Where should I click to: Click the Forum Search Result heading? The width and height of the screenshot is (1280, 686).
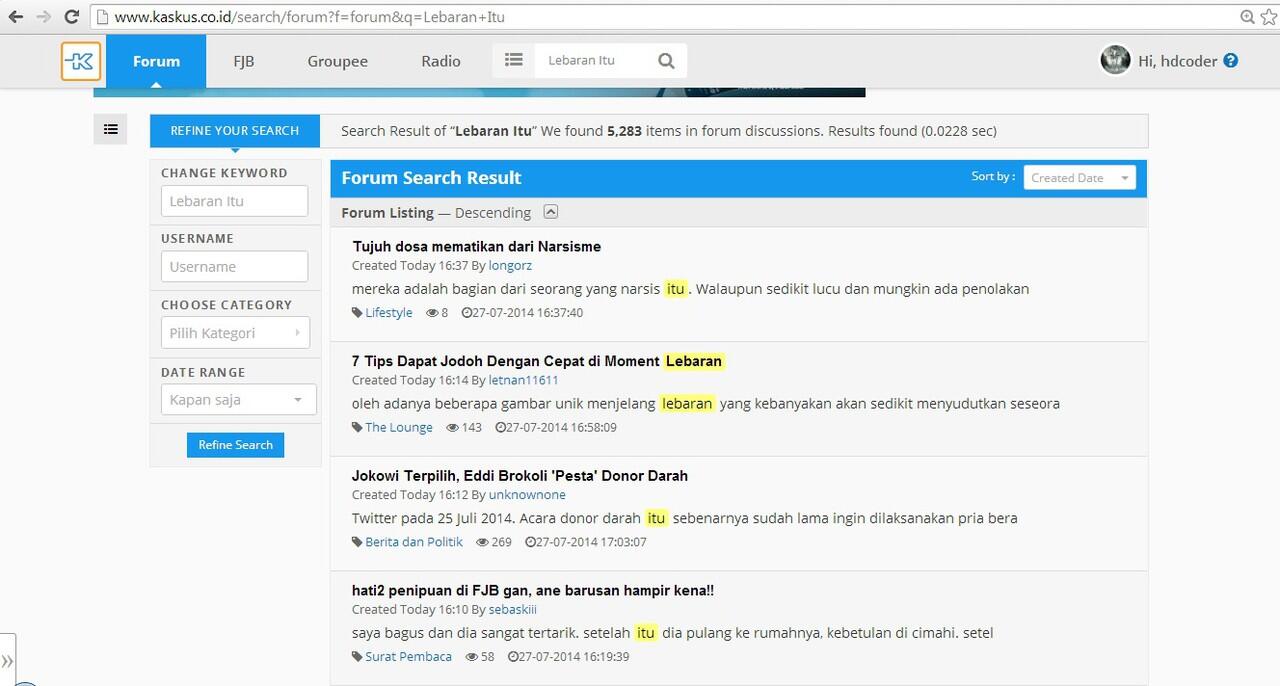tap(431, 178)
